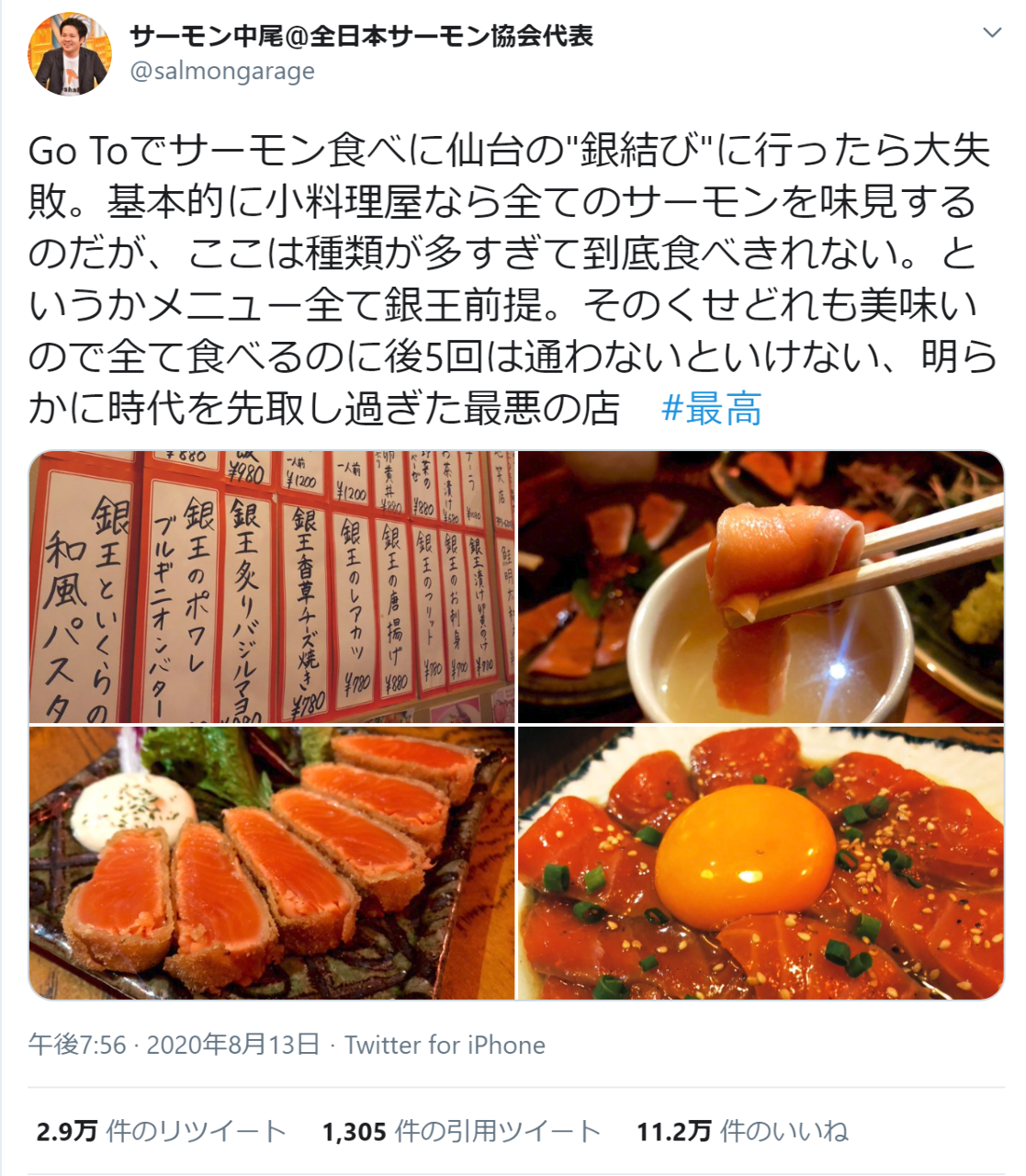Enlarge the handwritten 銀王 menu photo
Viewport: 1026px width, 1176px height.
272,587
